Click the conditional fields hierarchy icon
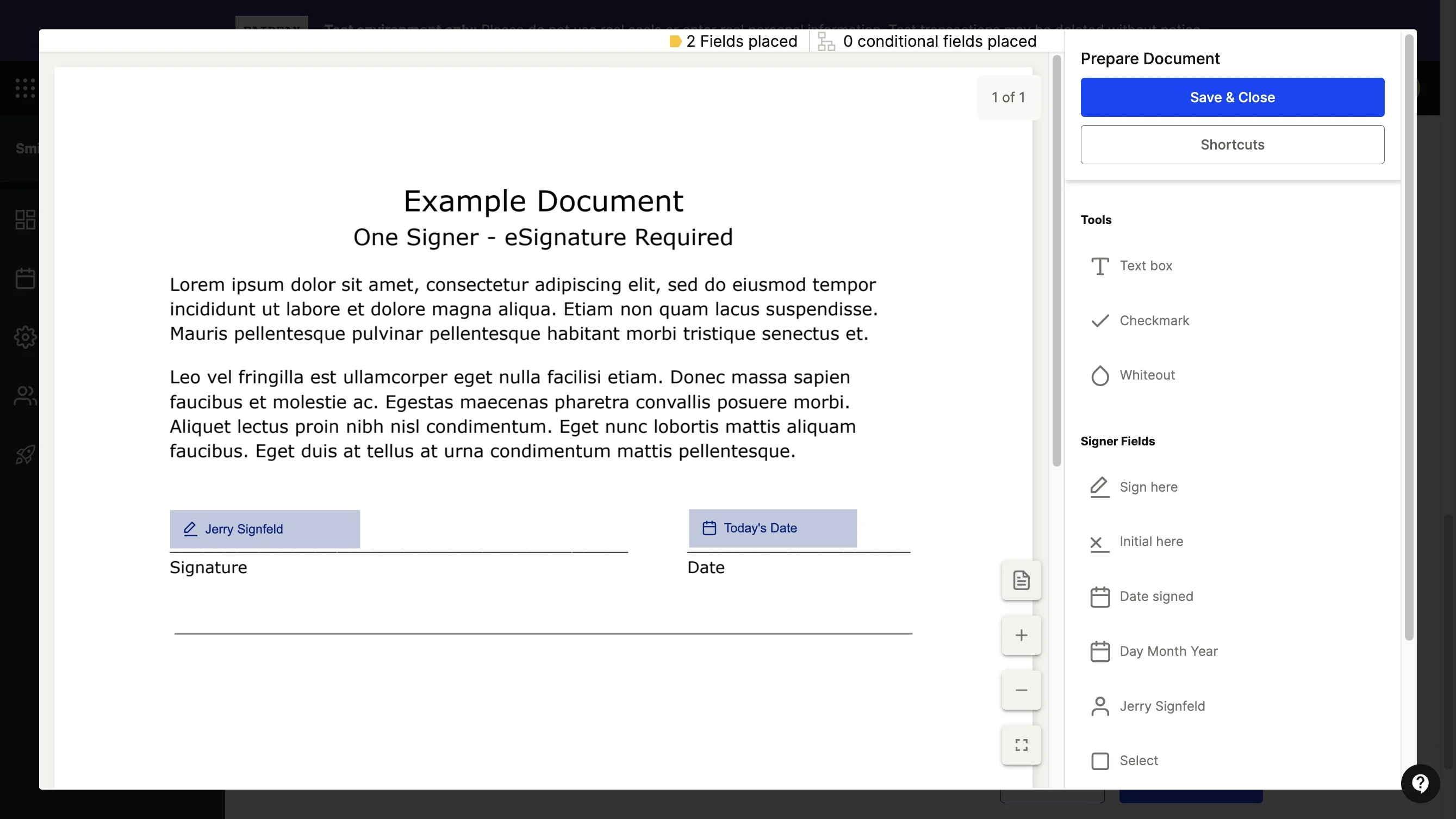Screen dimensions: 1456x819 point(826,42)
